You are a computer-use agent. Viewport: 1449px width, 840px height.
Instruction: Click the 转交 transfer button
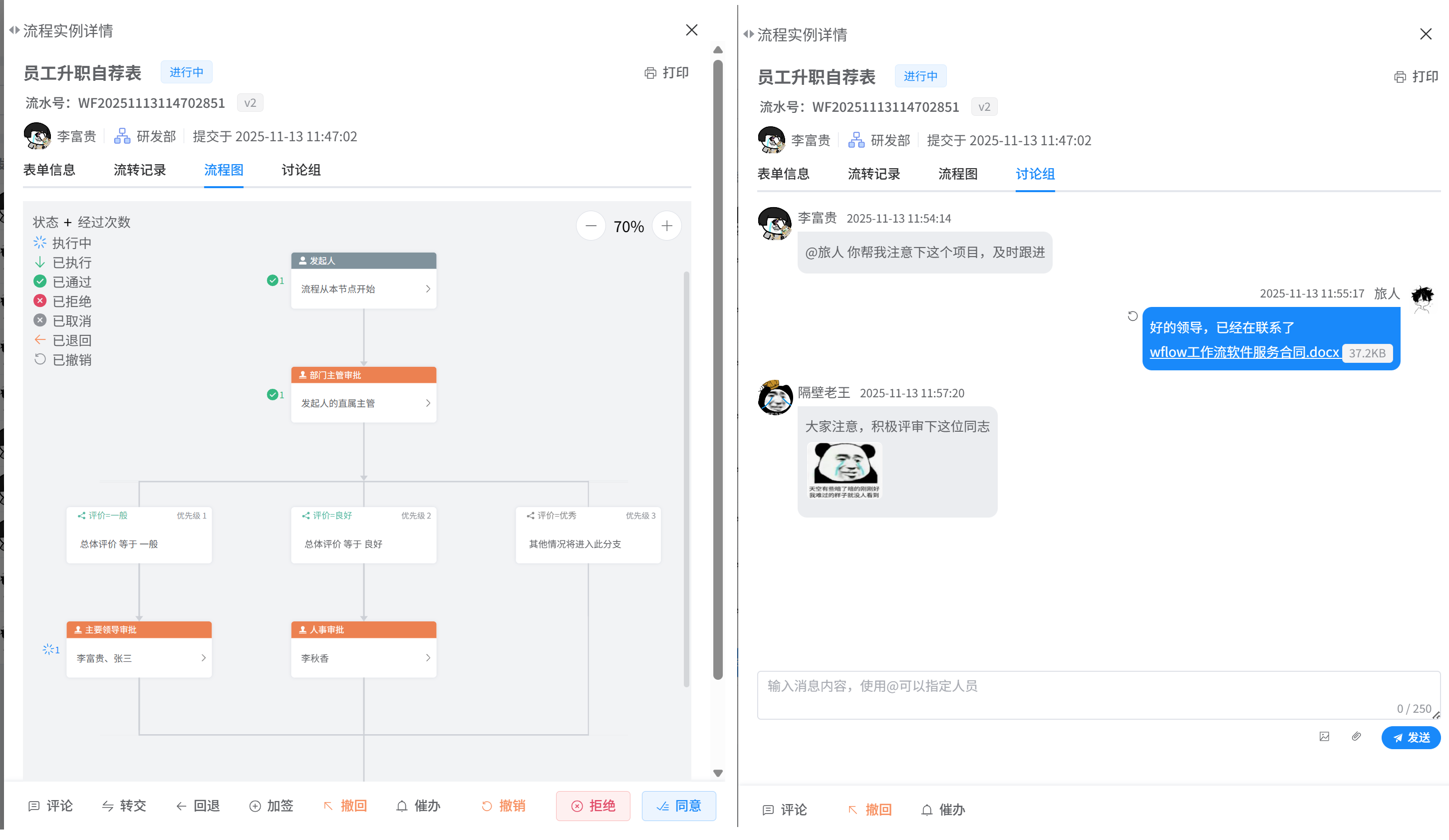pos(124,806)
